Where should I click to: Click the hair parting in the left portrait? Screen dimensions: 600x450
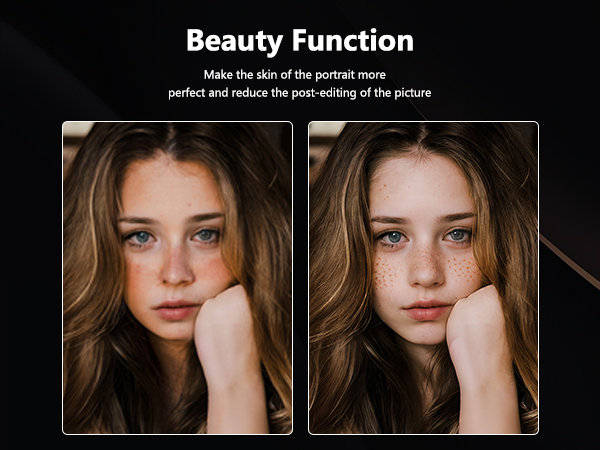pos(171,139)
